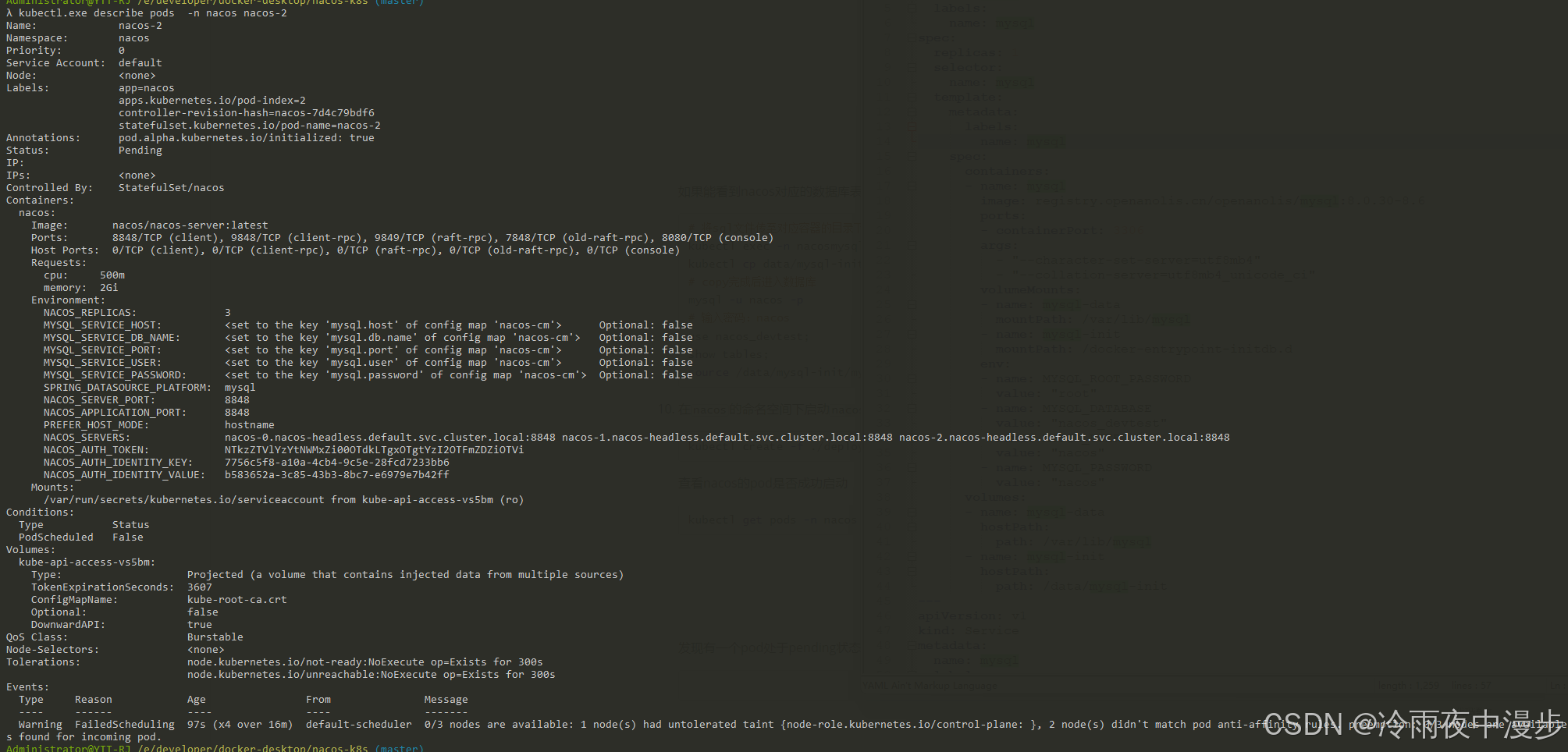The image size is (1568, 752).
Task: Select the bottom prompt path 'nacos-k8s (master)'
Action: pos(368,748)
